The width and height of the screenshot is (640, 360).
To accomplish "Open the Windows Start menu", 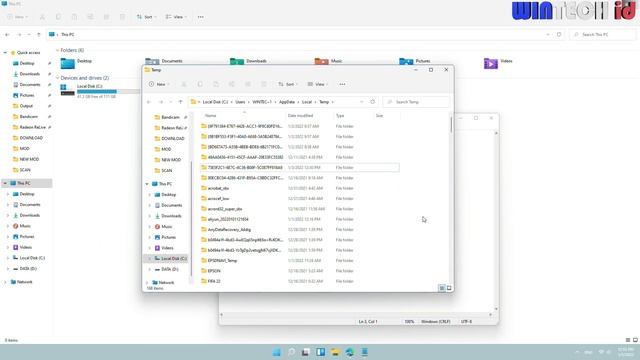I will (x=277, y=352).
